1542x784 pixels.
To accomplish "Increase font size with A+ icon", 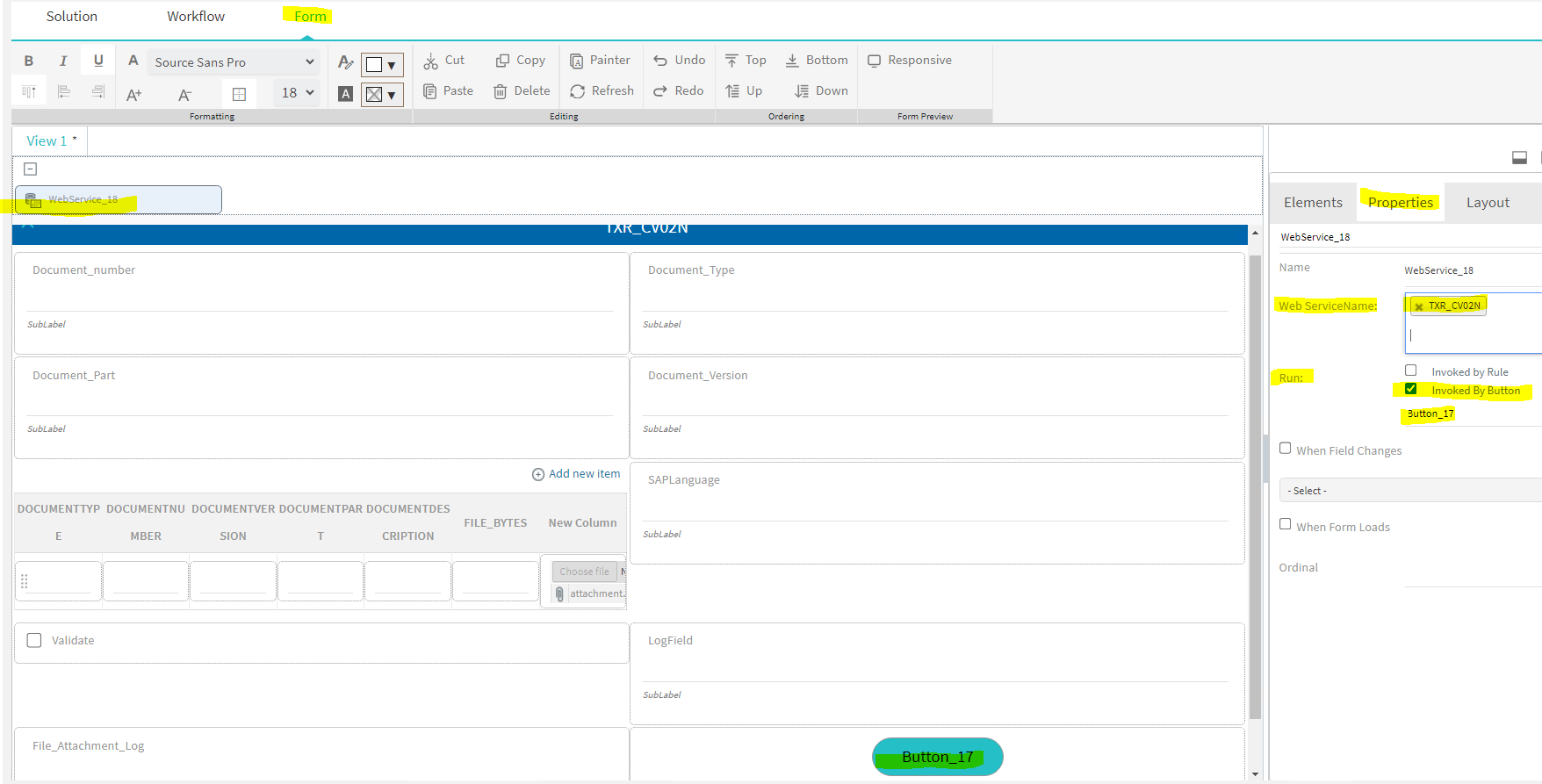I will point(133,94).
